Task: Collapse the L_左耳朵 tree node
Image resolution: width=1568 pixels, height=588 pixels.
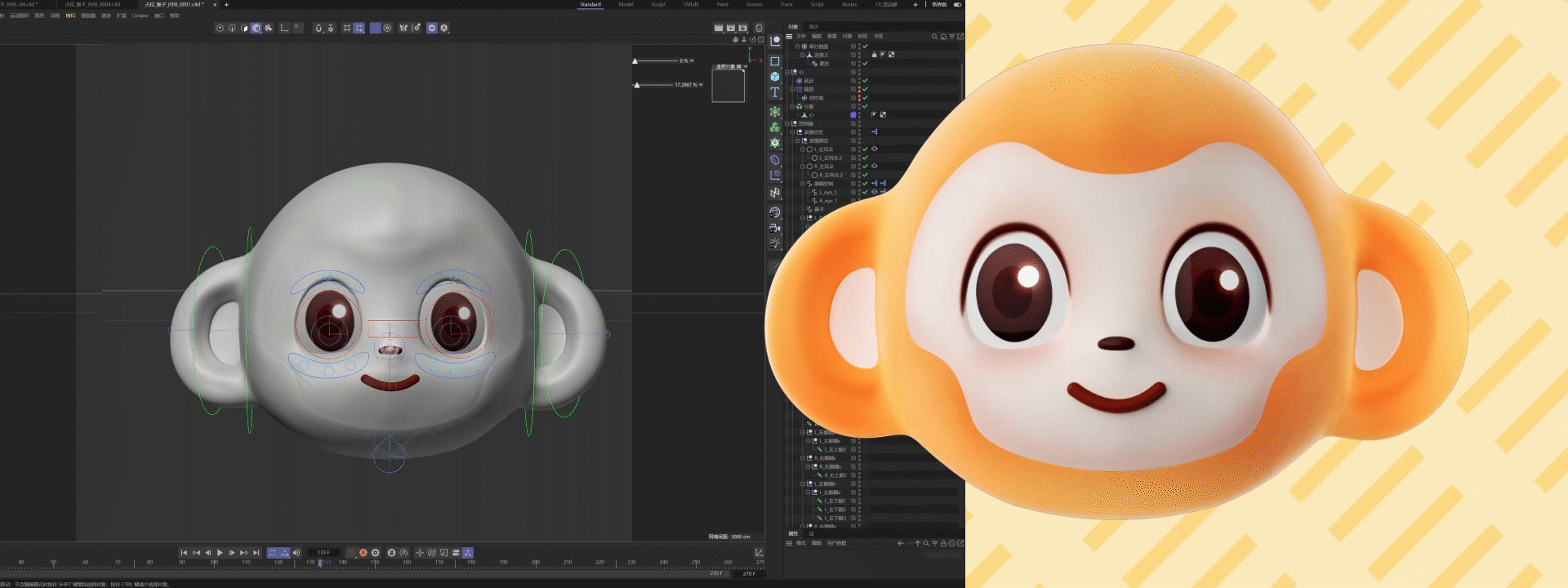Action: (x=802, y=149)
